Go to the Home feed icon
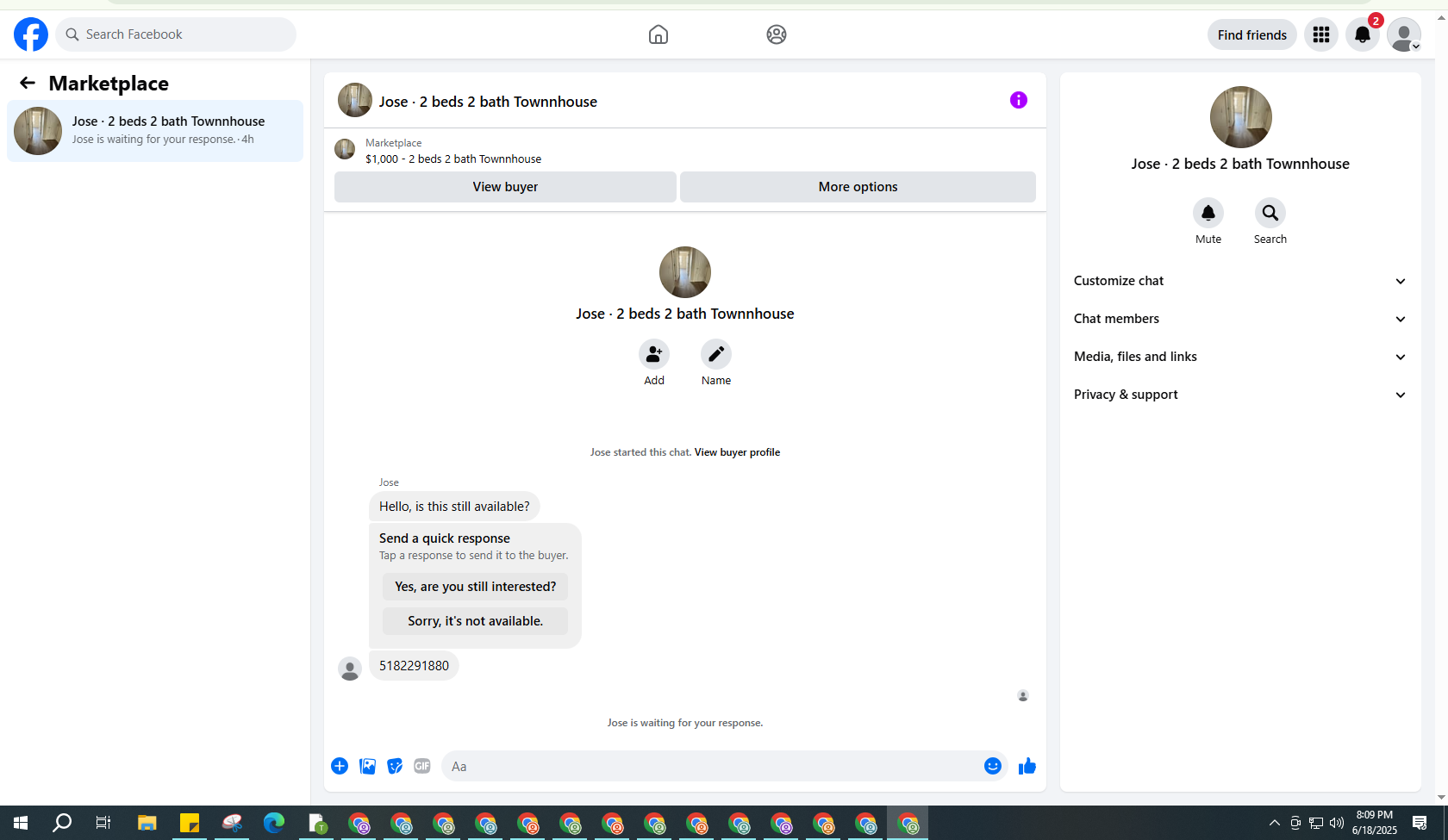The width and height of the screenshot is (1448, 840). click(658, 34)
